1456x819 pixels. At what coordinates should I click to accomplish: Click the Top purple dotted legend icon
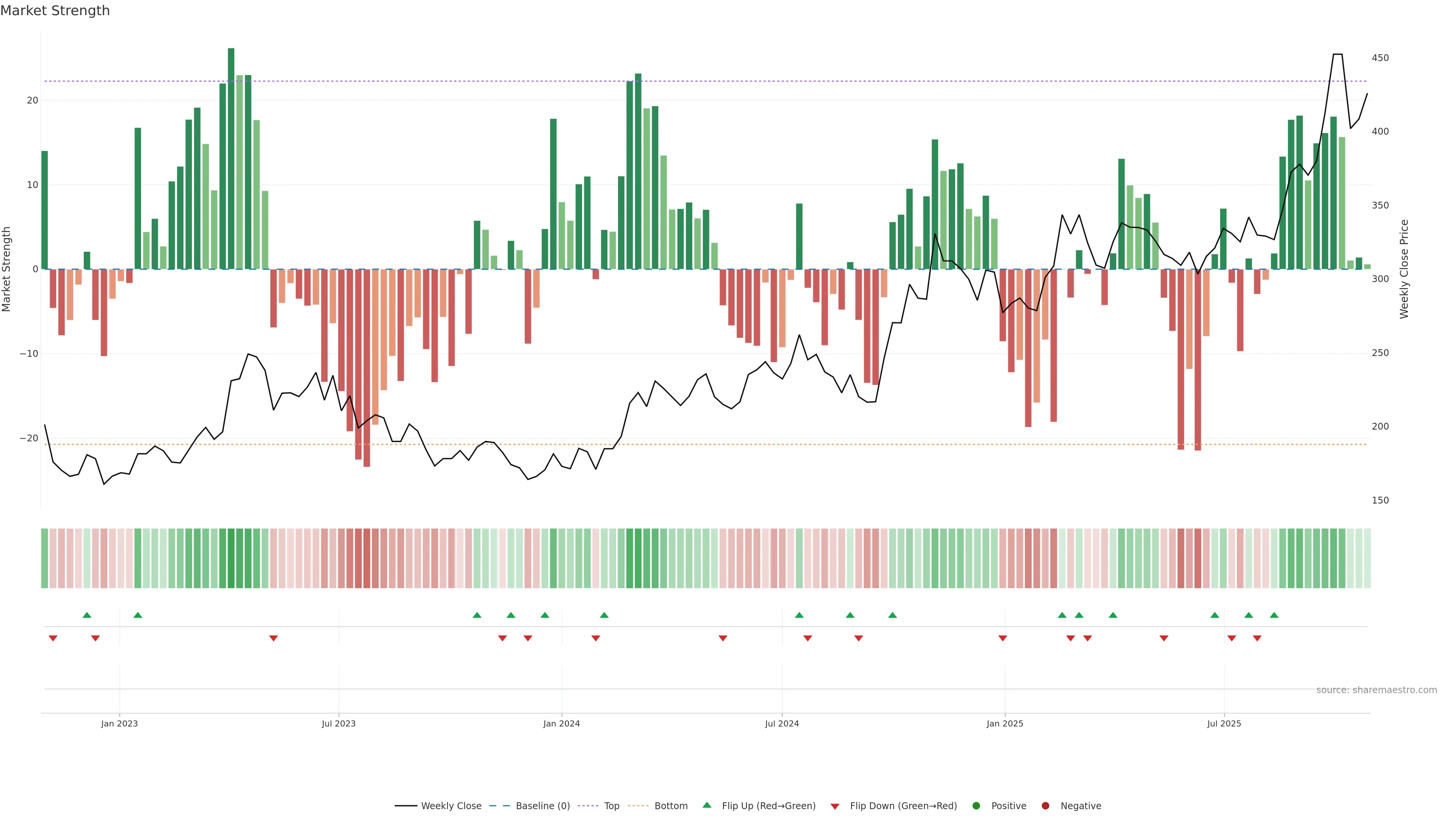click(588, 806)
